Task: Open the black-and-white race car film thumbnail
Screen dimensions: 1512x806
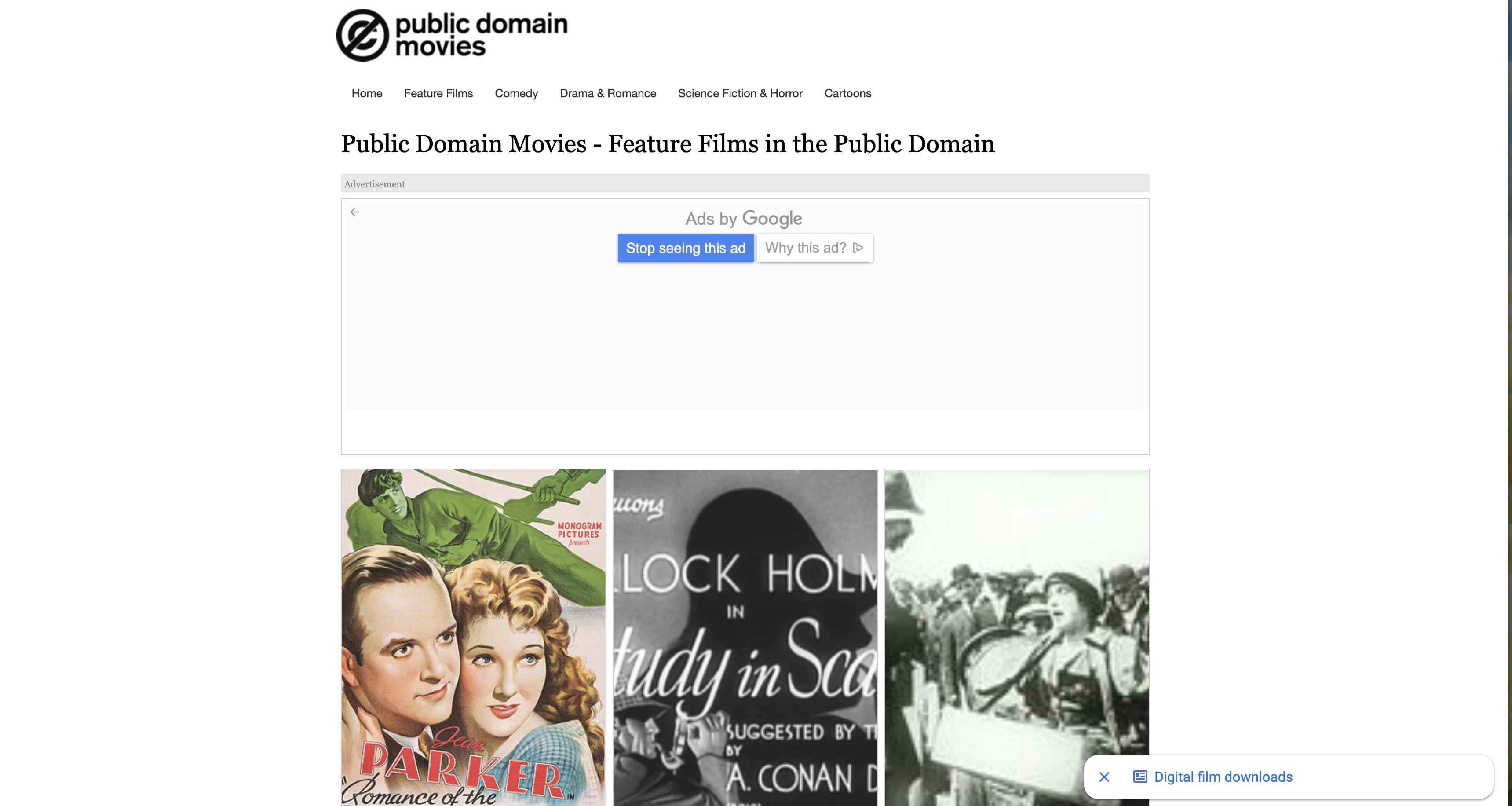Action: pyautogui.click(x=1017, y=637)
